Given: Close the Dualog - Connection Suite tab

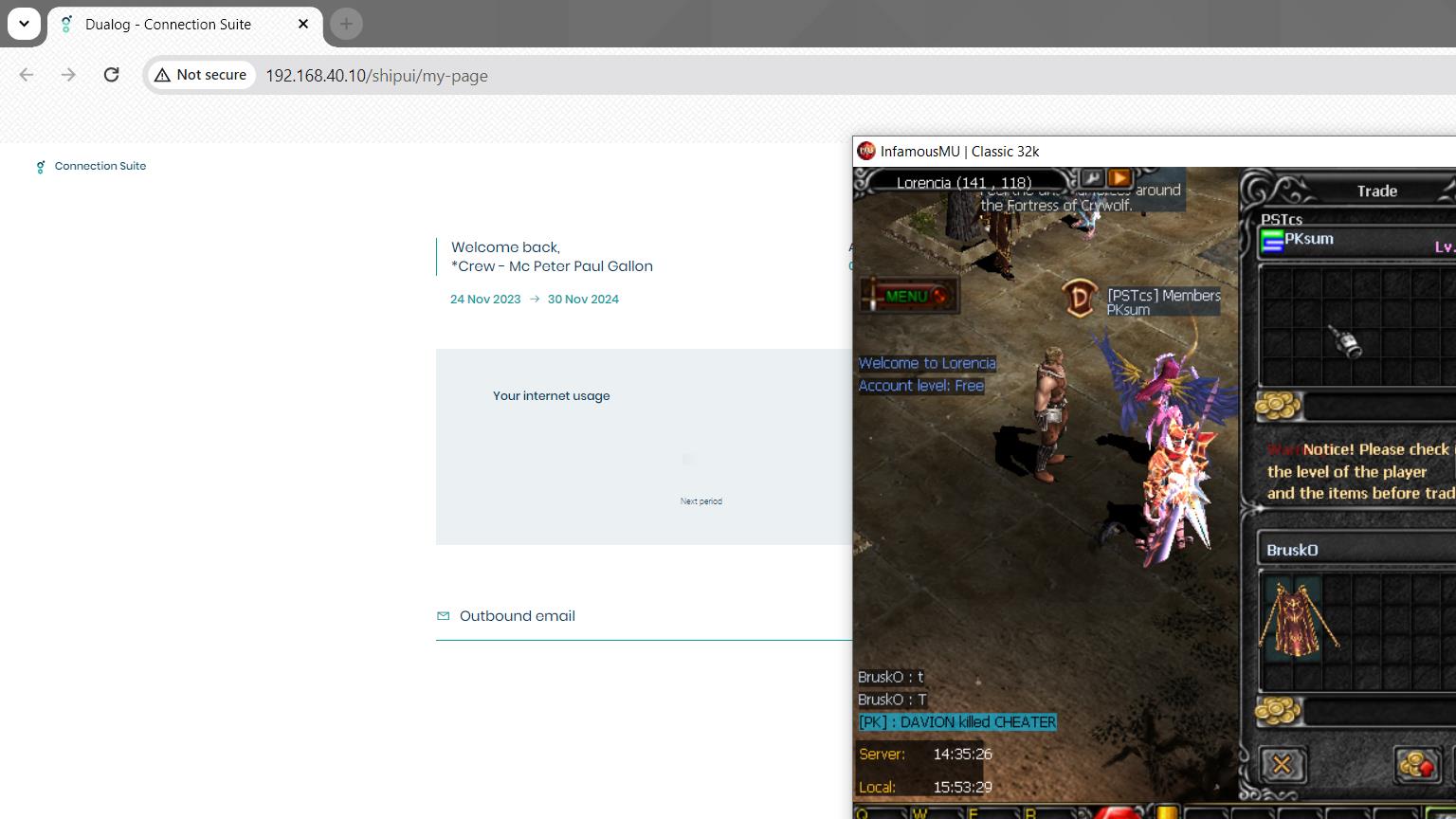Looking at the screenshot, I should click(303, 24).
